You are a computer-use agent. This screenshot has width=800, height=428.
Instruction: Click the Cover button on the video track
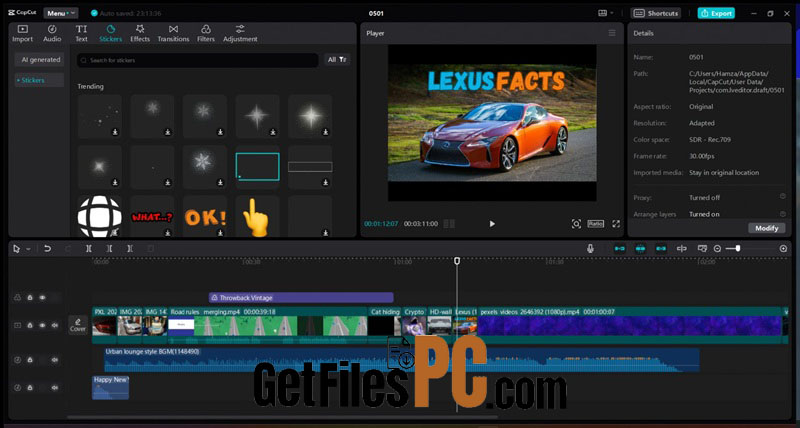click(78, 325)
